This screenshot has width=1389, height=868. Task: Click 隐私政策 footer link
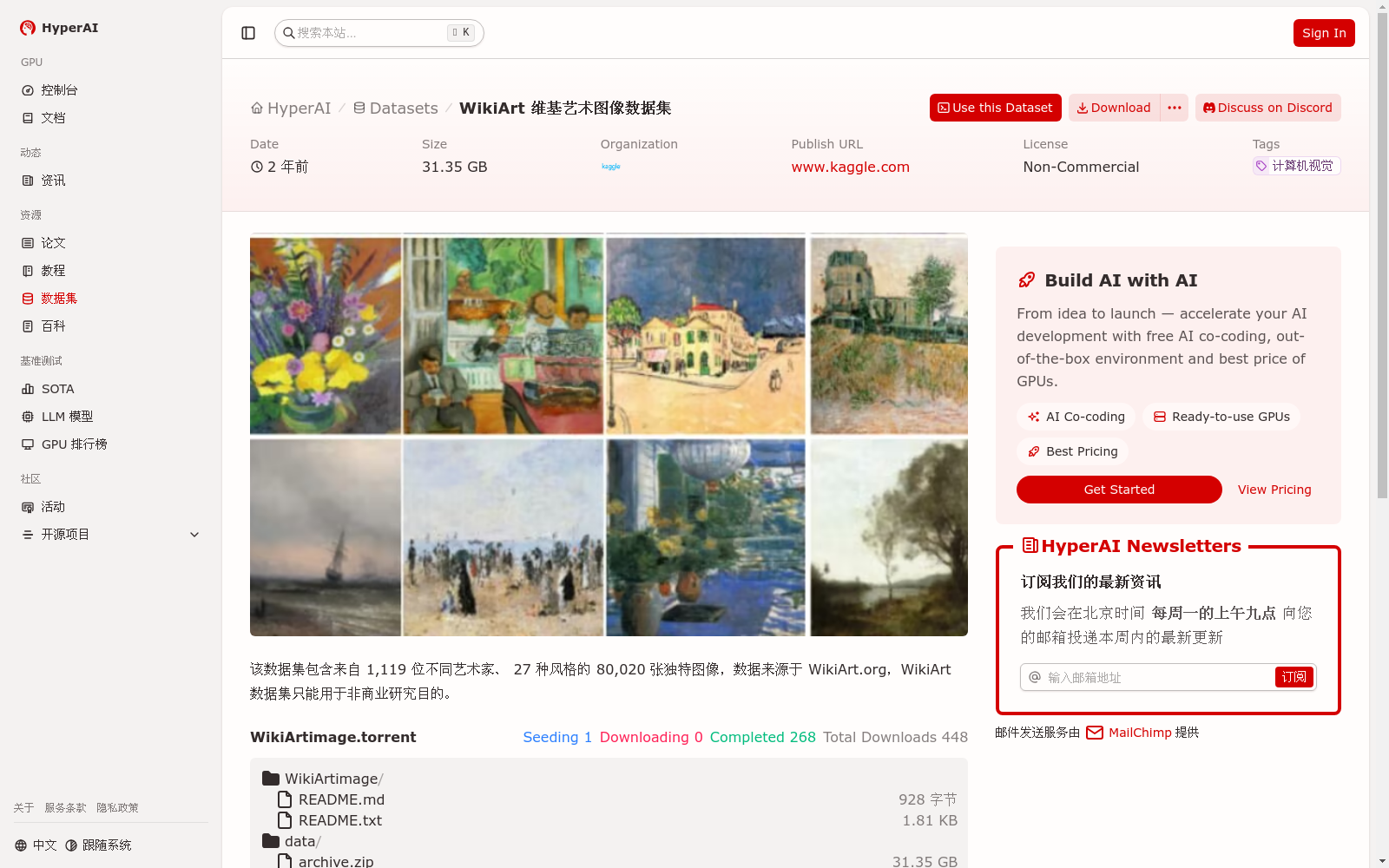(x=117, y=808)
